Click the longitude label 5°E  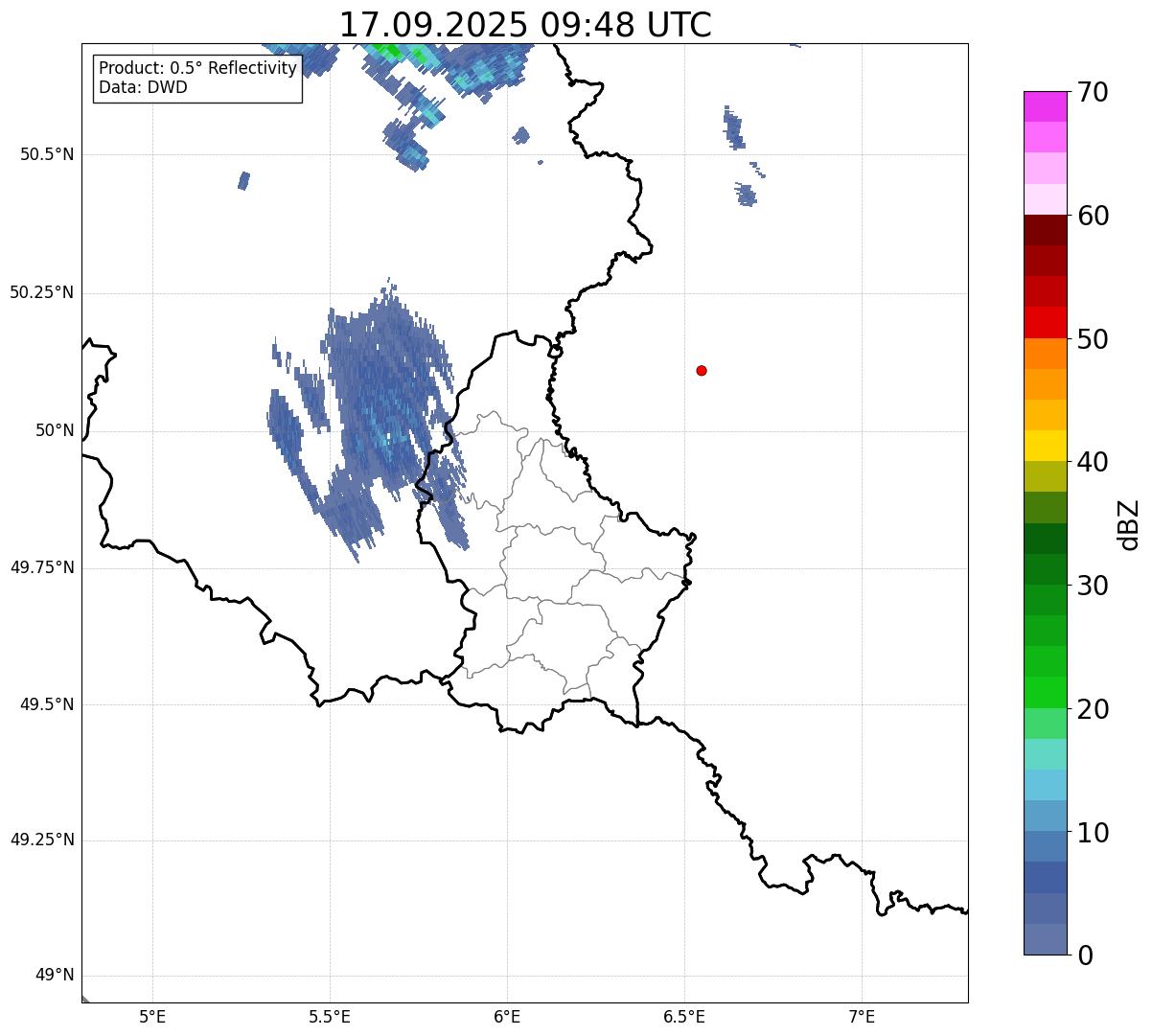[152, 1017]
